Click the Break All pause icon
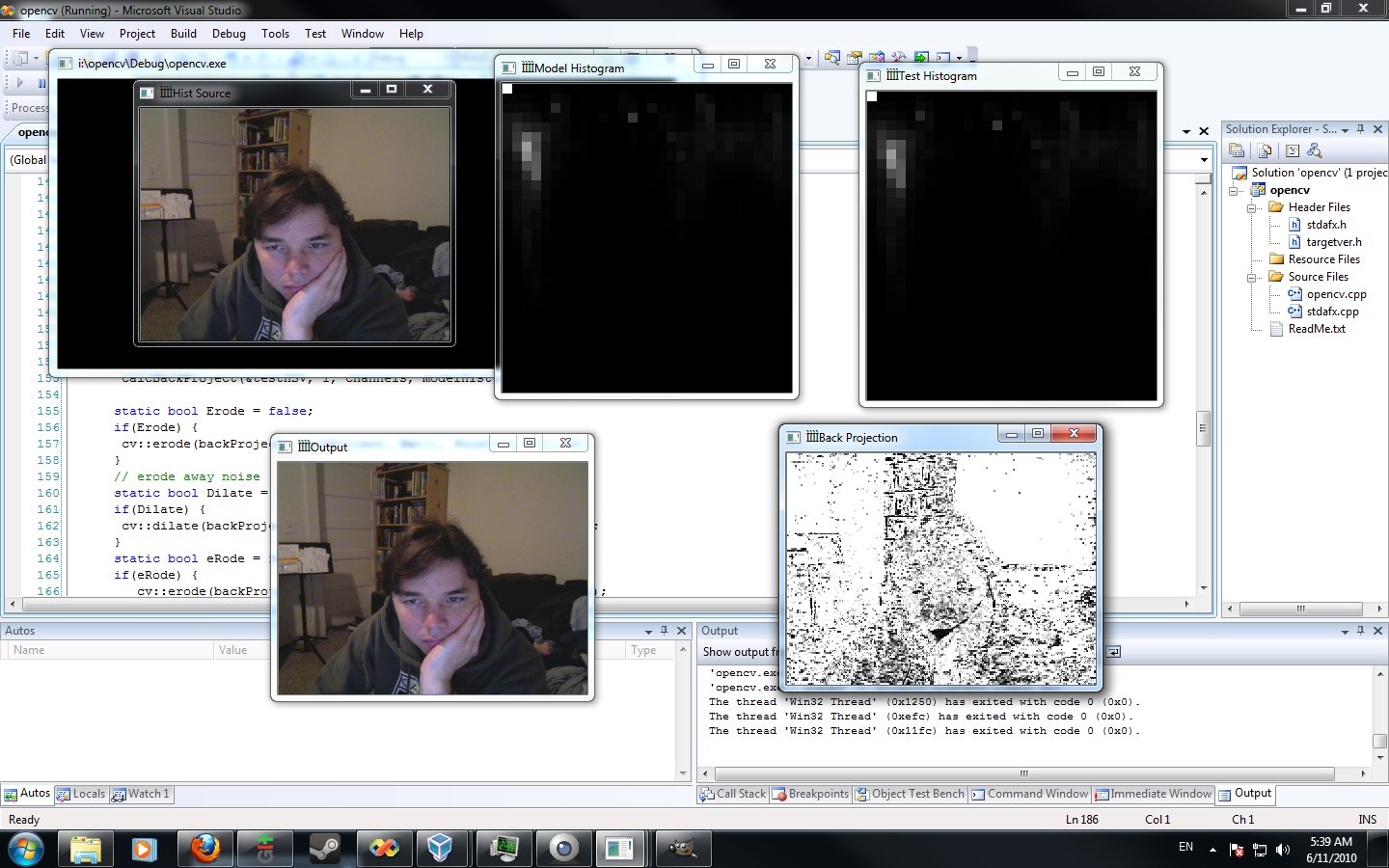This screenshot has width=1389, height=868. point(41,83)
